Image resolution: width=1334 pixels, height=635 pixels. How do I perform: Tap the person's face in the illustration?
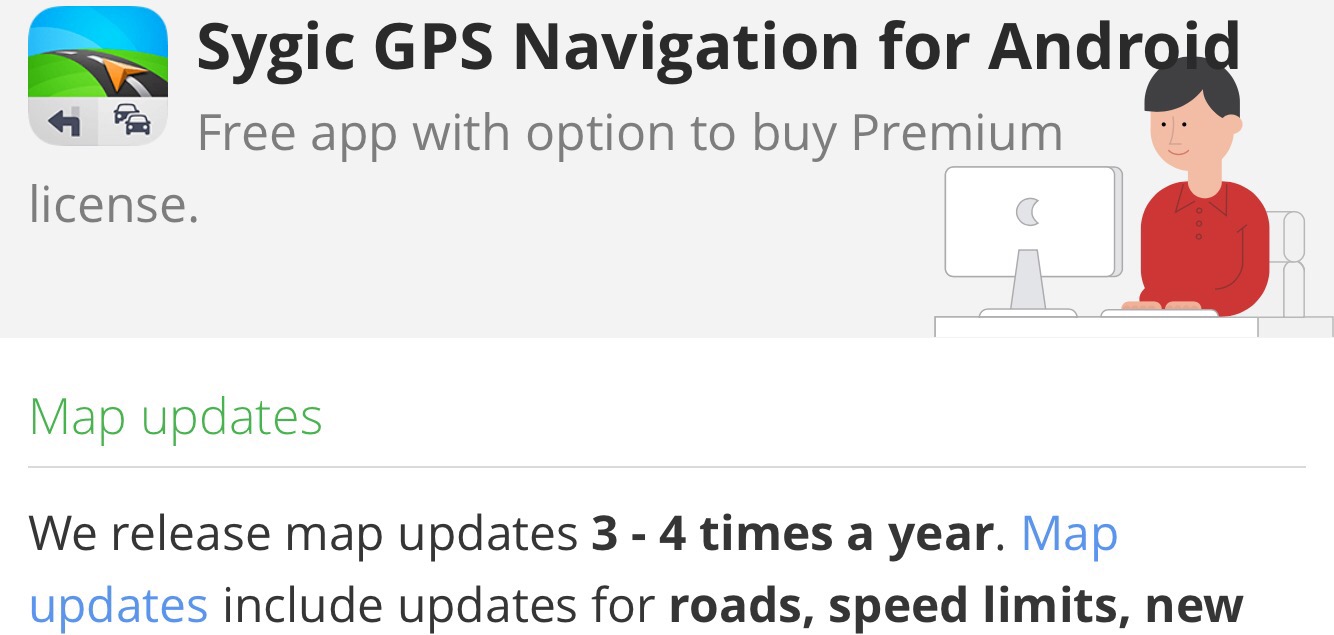coord(1187,135)
